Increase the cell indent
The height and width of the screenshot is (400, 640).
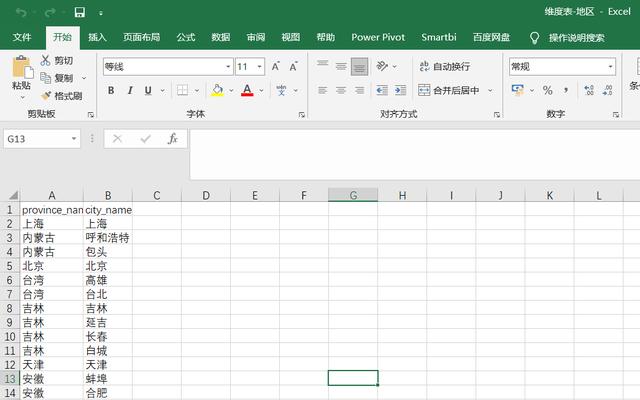(400, 90)
